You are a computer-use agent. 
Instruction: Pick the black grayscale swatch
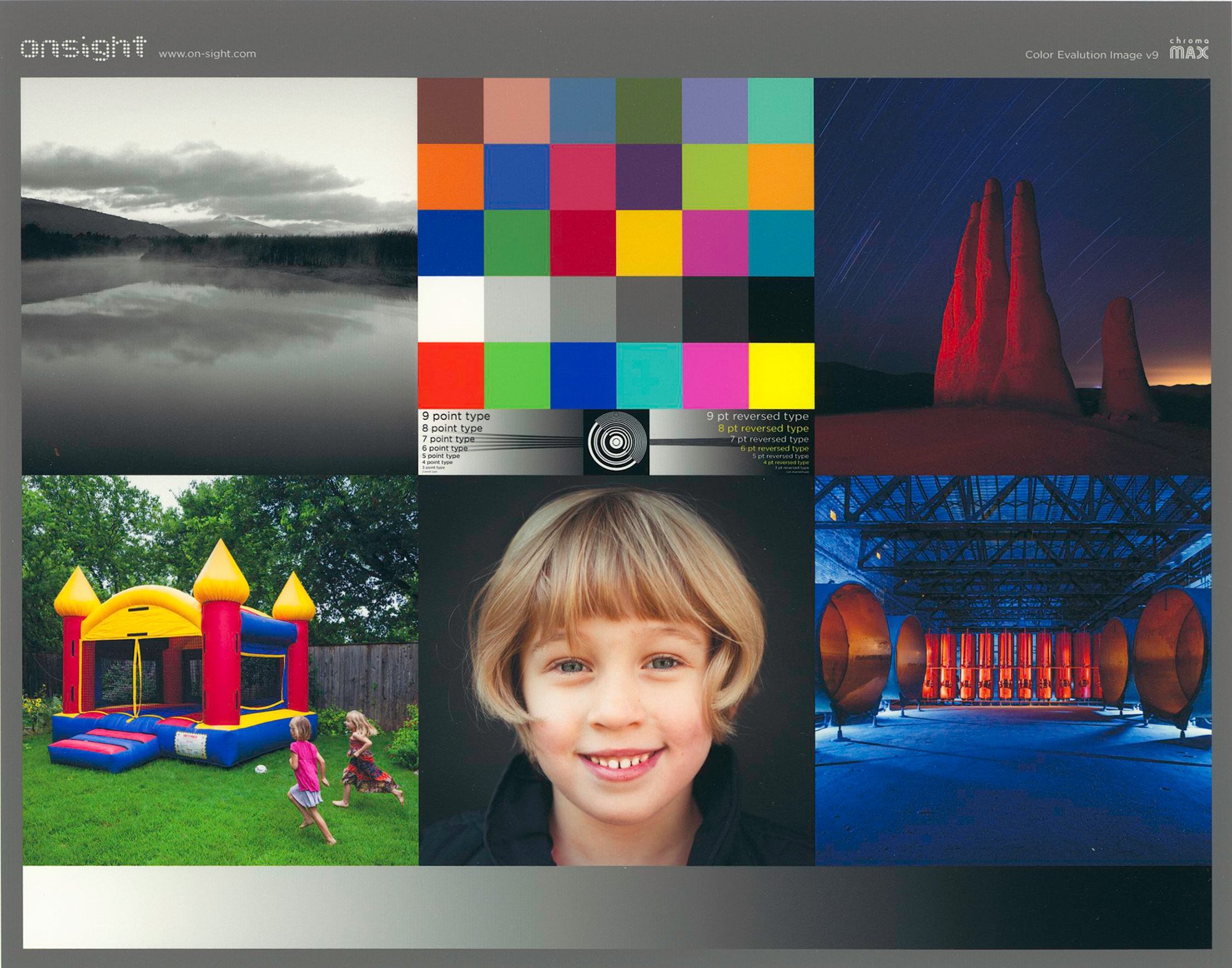780,309
